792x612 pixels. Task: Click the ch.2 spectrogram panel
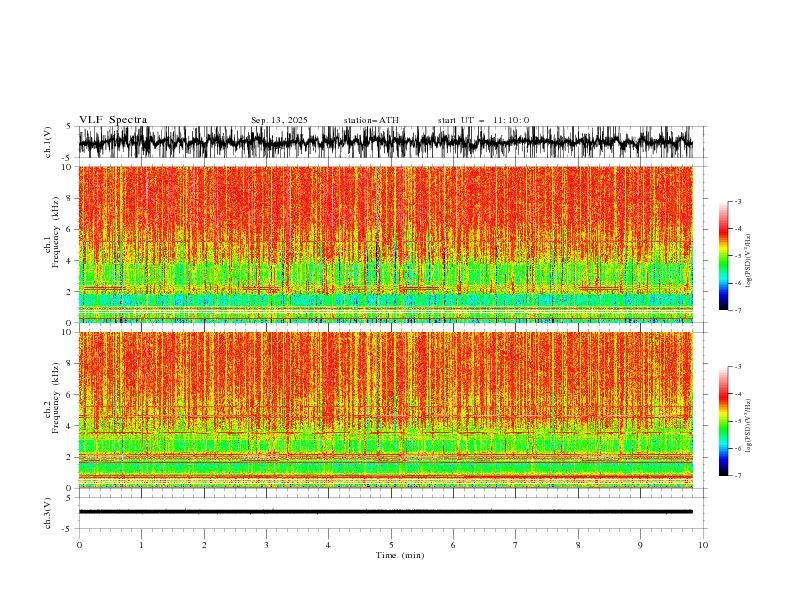coord(386,410)
